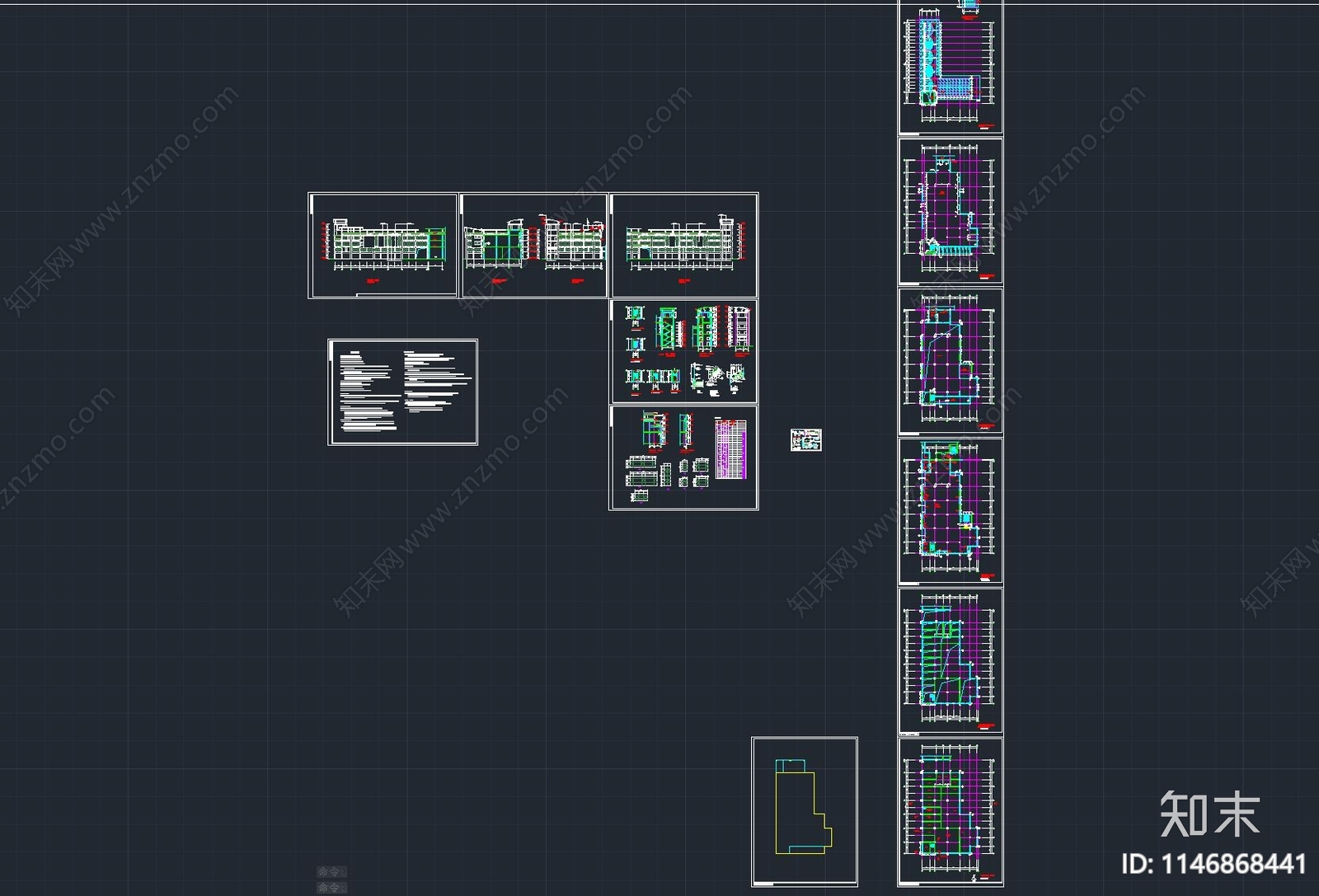Select the fourth floor plan sheet in the right column
The height and width of the screenshot is (896, 1319).
(950, 511)
